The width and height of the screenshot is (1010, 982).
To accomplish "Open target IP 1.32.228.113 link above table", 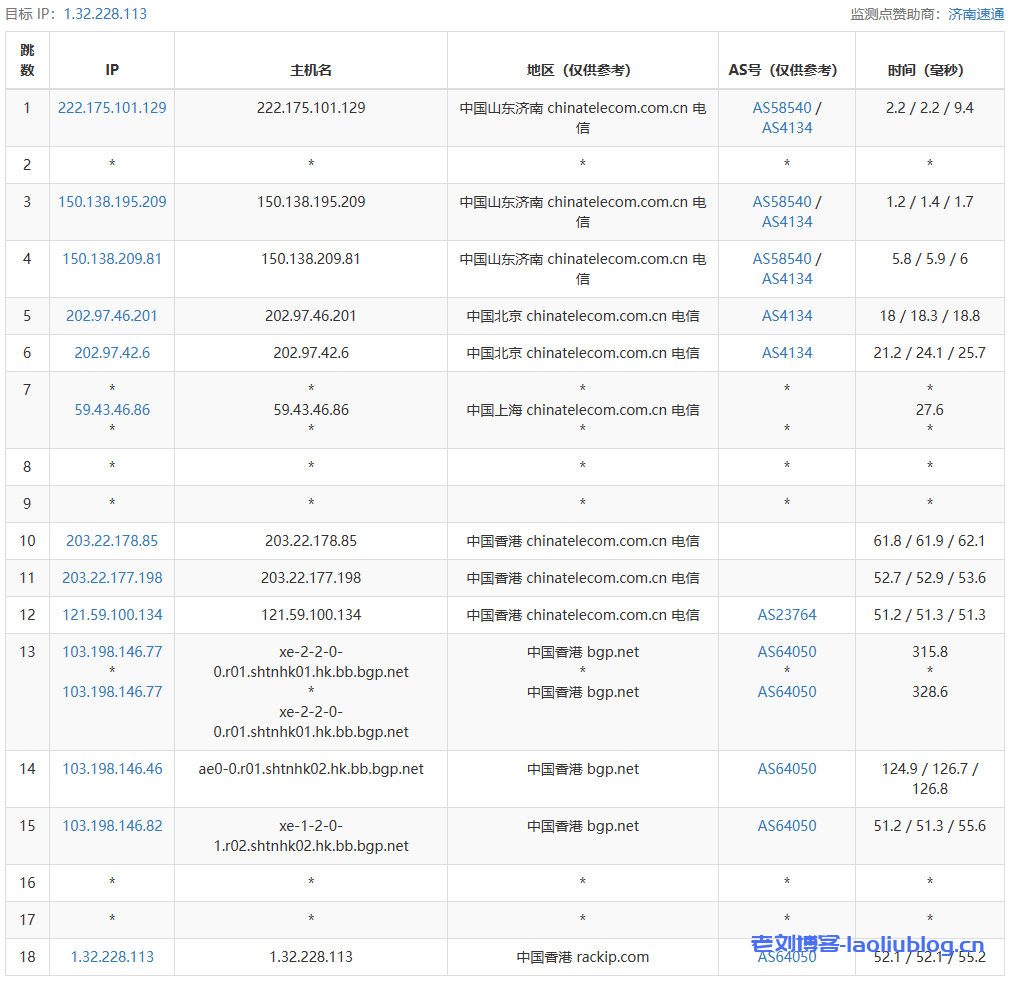I will coord(105,14).
